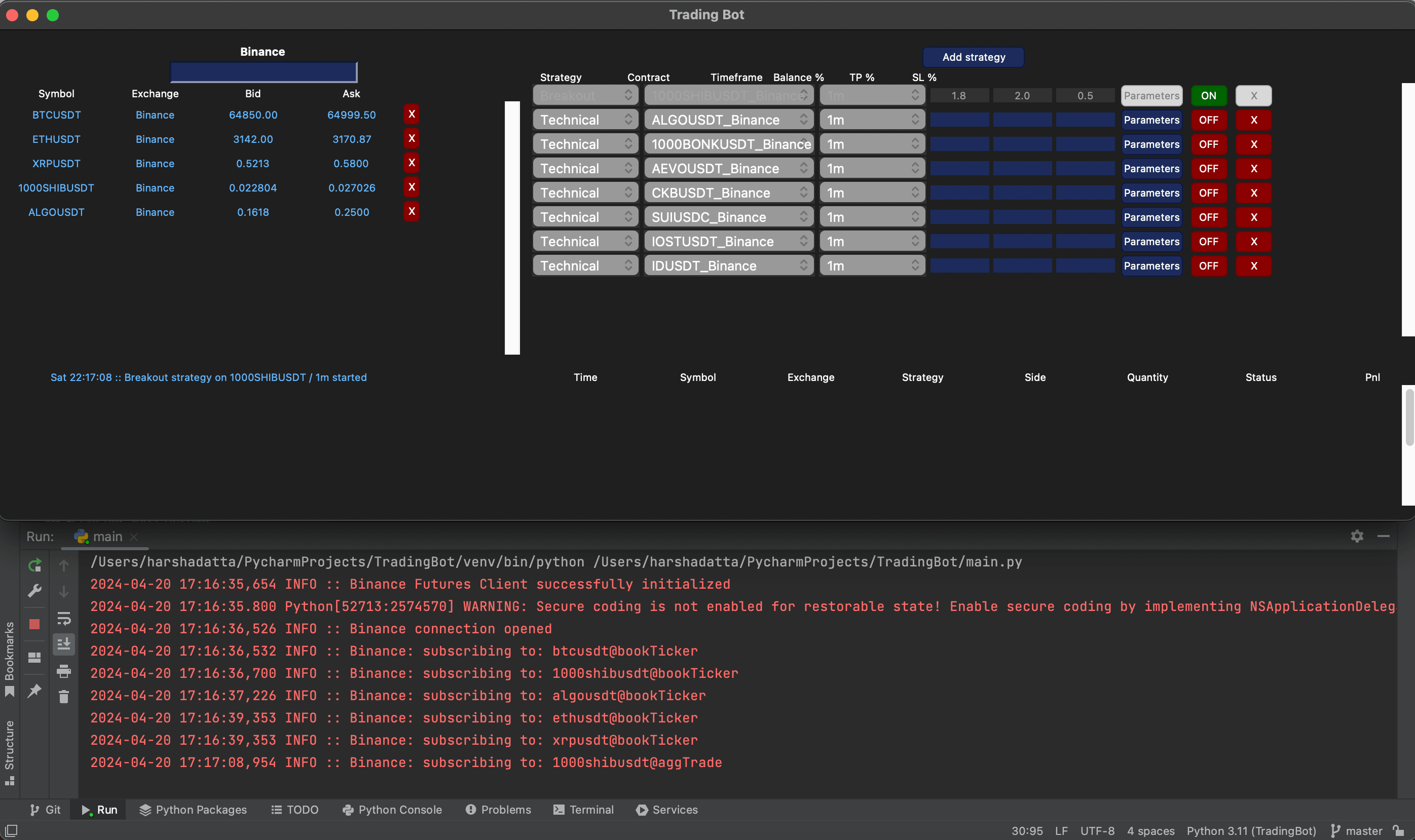Click the Add strategy button
This screenshot has height=840, width=1415.
(973, 57)
